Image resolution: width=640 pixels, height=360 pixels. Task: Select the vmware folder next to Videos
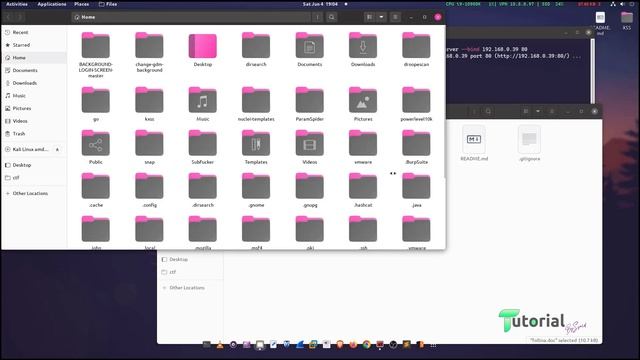(363, 147)
